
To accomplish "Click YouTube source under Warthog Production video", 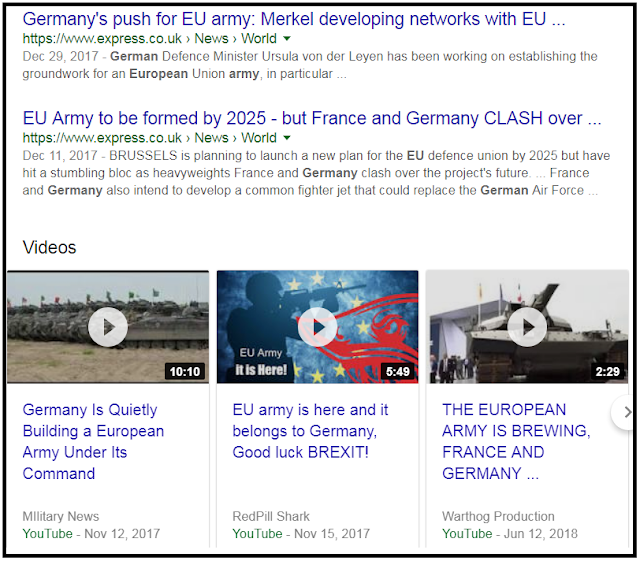I will (x=467, y=534).
